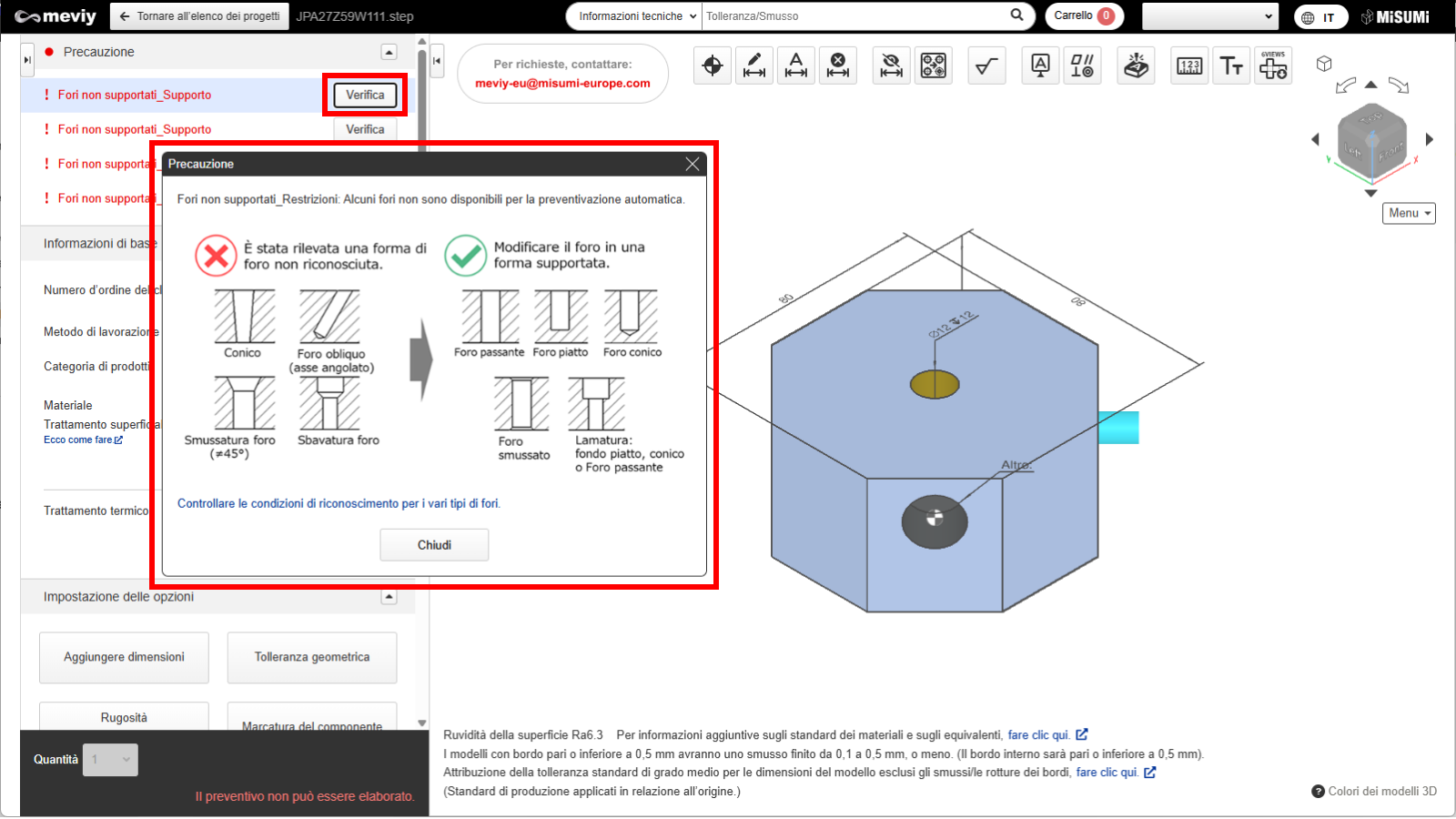This screenshot has height=819, width=1456.
Task: Click the Tolleranza/Smusso search field
Action: [x=855, y=16]
